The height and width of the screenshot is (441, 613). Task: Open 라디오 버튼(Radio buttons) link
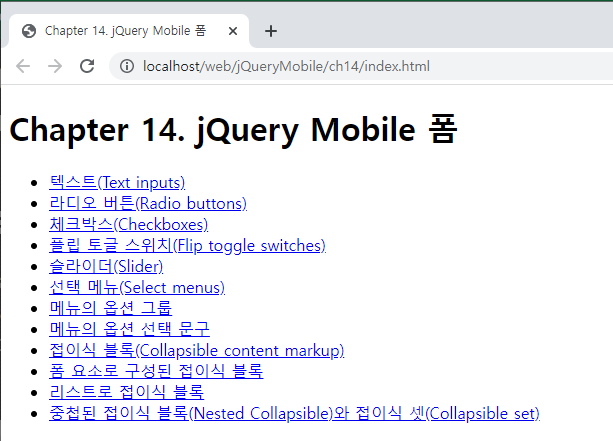[148, 204]
